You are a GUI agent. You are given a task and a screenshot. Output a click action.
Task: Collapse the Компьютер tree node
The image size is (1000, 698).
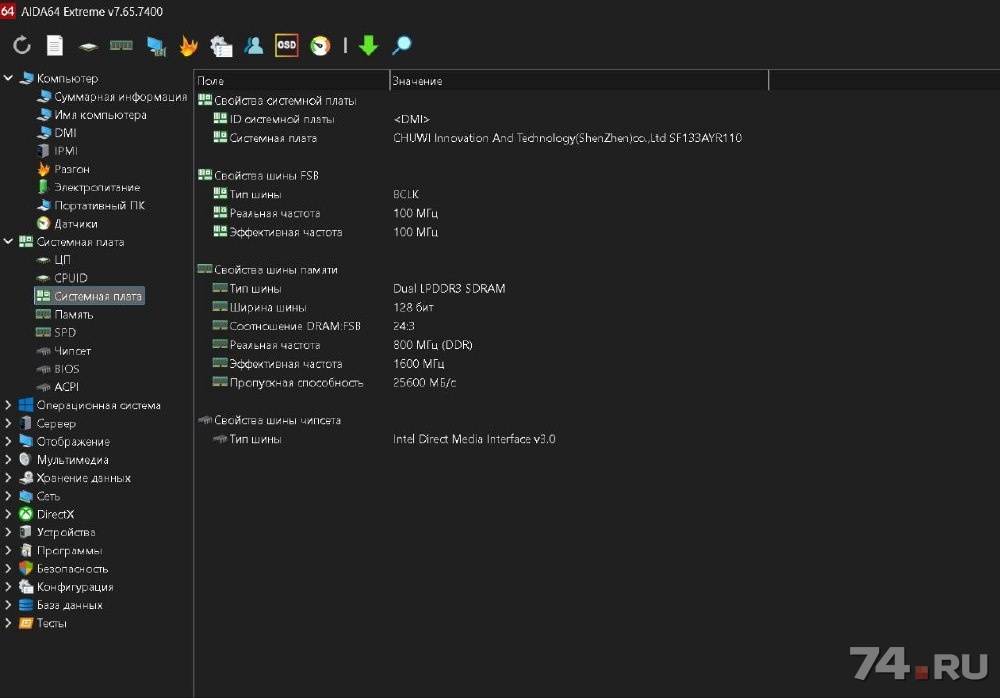(8, 78)
